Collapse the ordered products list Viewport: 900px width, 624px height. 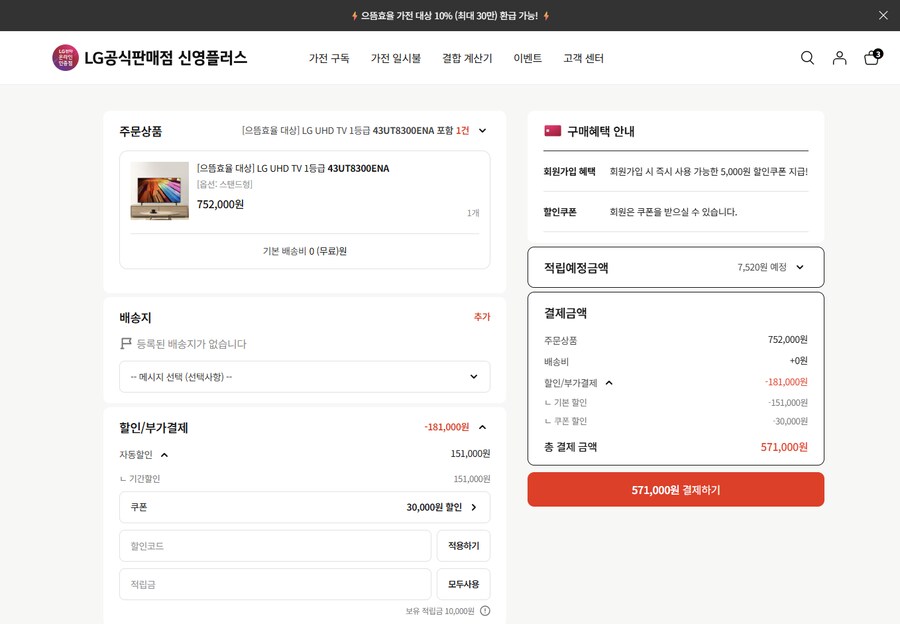[482, 131]
